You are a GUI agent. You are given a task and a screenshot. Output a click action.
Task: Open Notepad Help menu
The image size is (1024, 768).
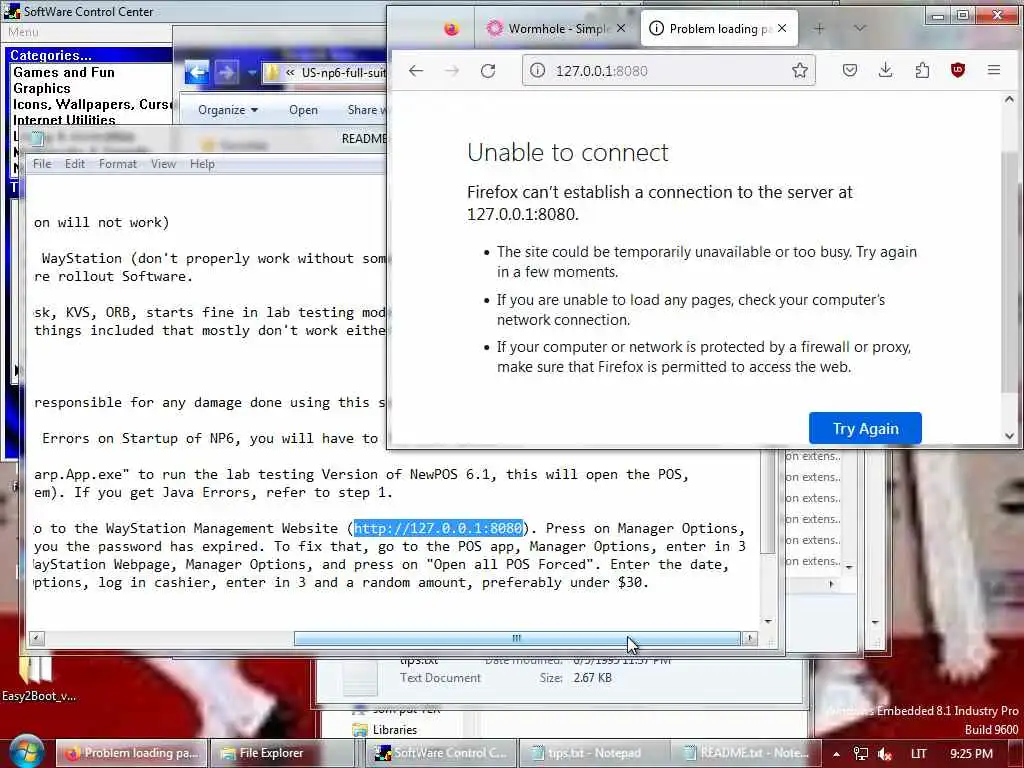tap(202, 164)
